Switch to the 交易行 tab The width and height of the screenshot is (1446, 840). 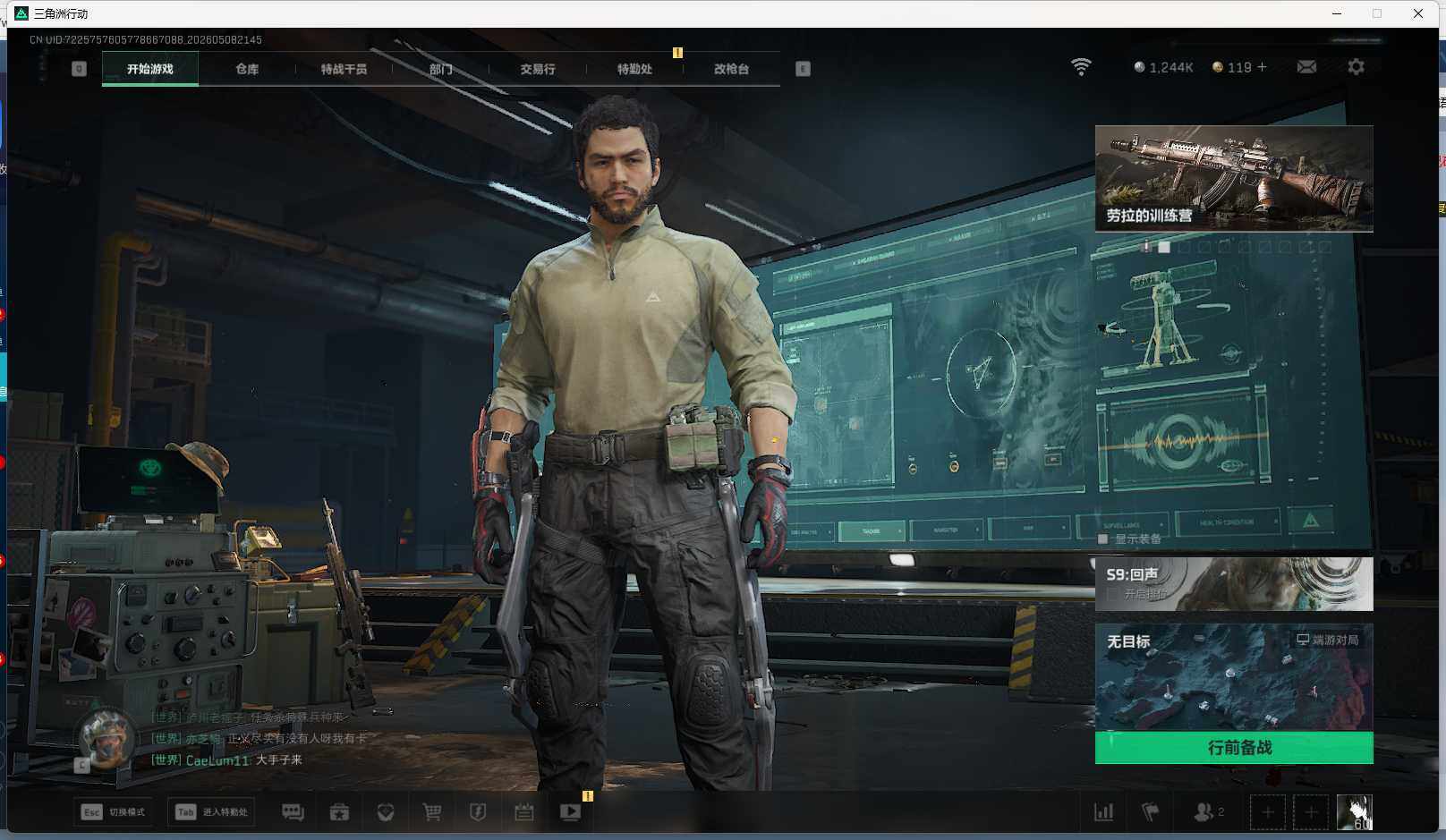(537, 69)
